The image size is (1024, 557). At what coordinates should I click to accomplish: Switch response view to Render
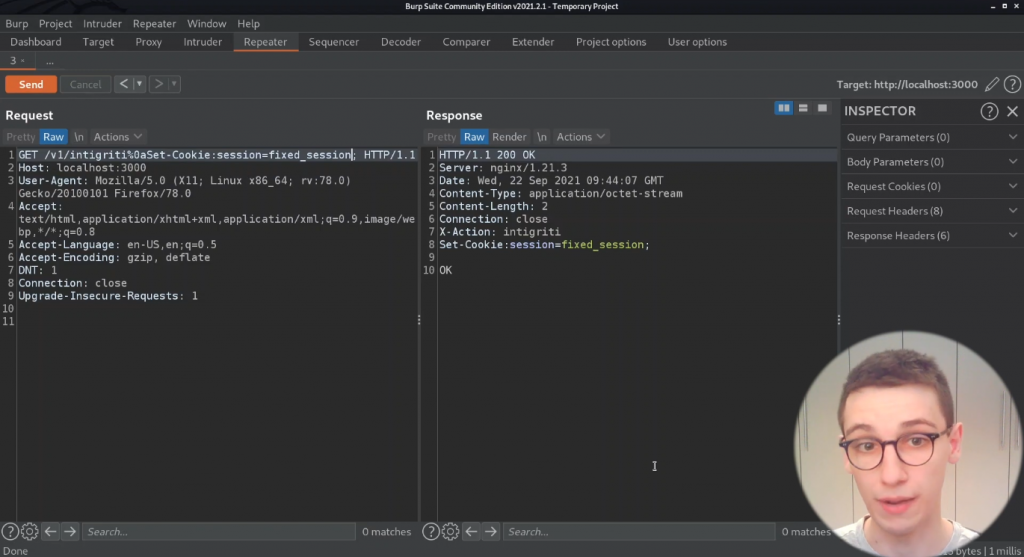coord(509,137)
